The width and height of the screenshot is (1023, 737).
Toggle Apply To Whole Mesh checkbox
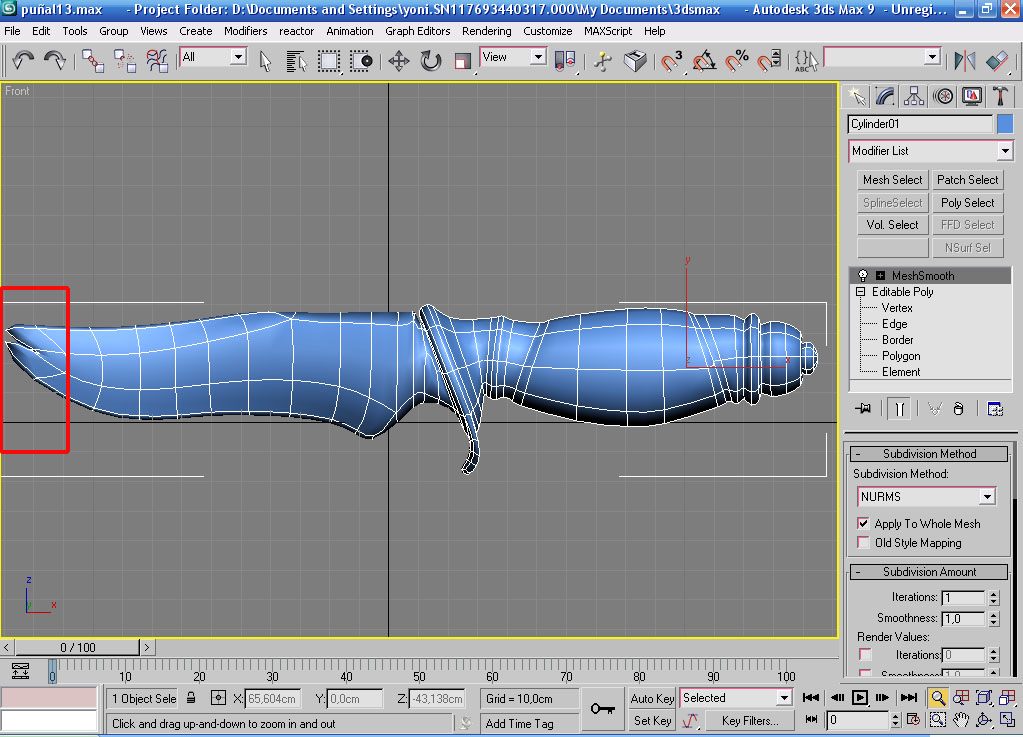(864, 523)
